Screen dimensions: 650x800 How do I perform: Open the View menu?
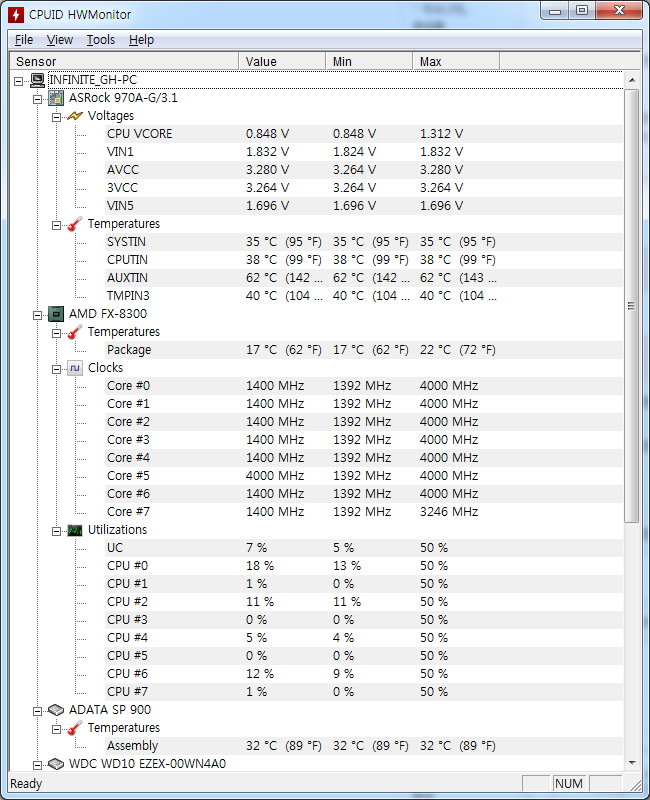tap(60, 40)
